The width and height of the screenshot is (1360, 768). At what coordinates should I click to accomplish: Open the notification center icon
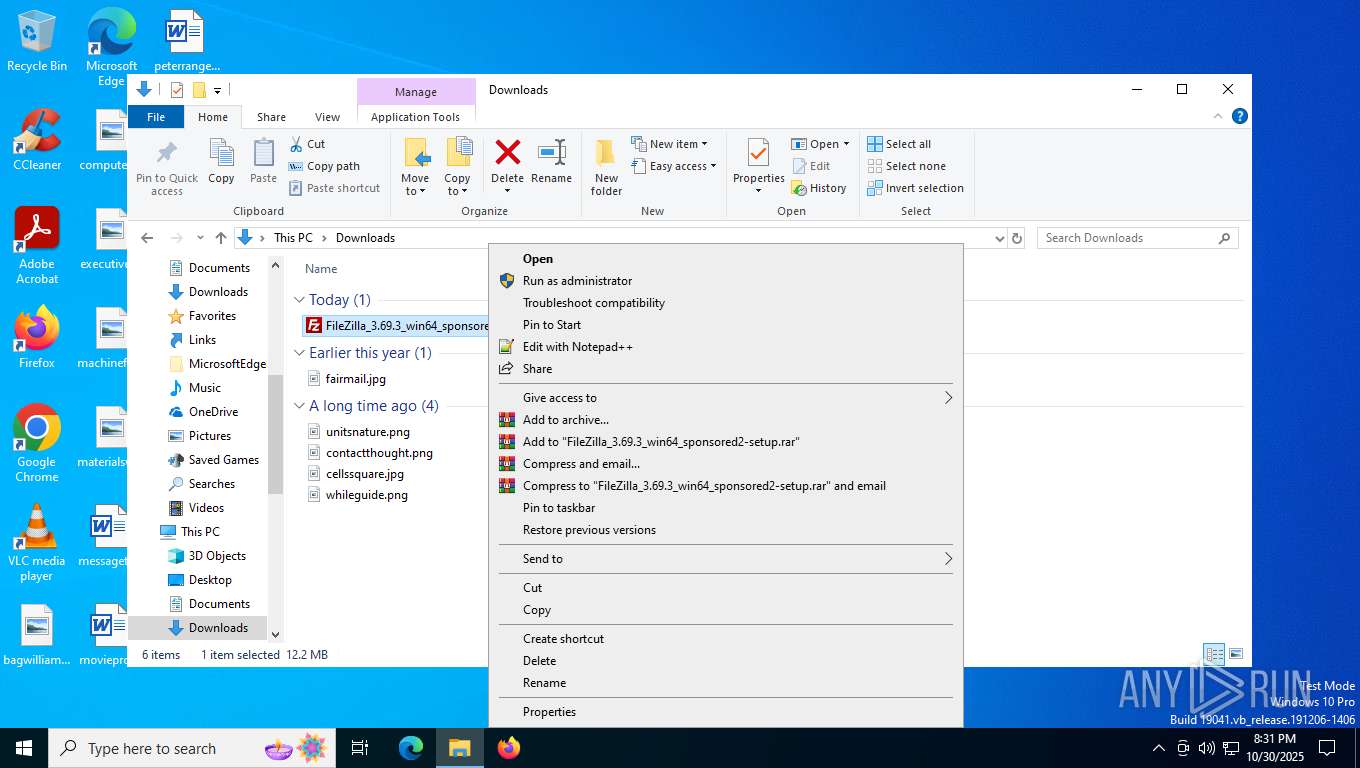click(1327, 748)
